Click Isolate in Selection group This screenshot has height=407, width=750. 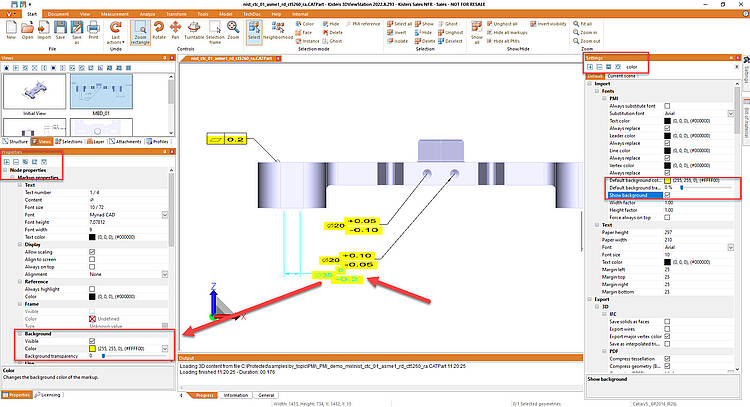tap(397, 41)
